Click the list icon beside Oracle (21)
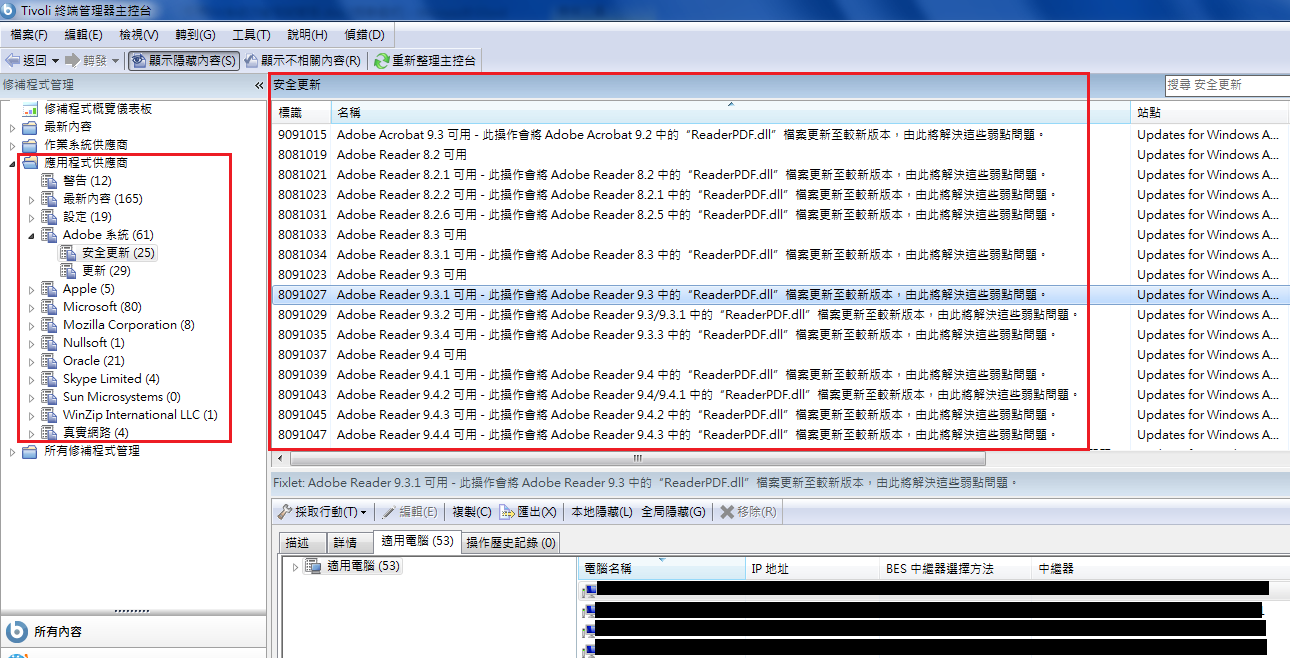This screenshot has height=658, width=1290. tap(49, 361)
